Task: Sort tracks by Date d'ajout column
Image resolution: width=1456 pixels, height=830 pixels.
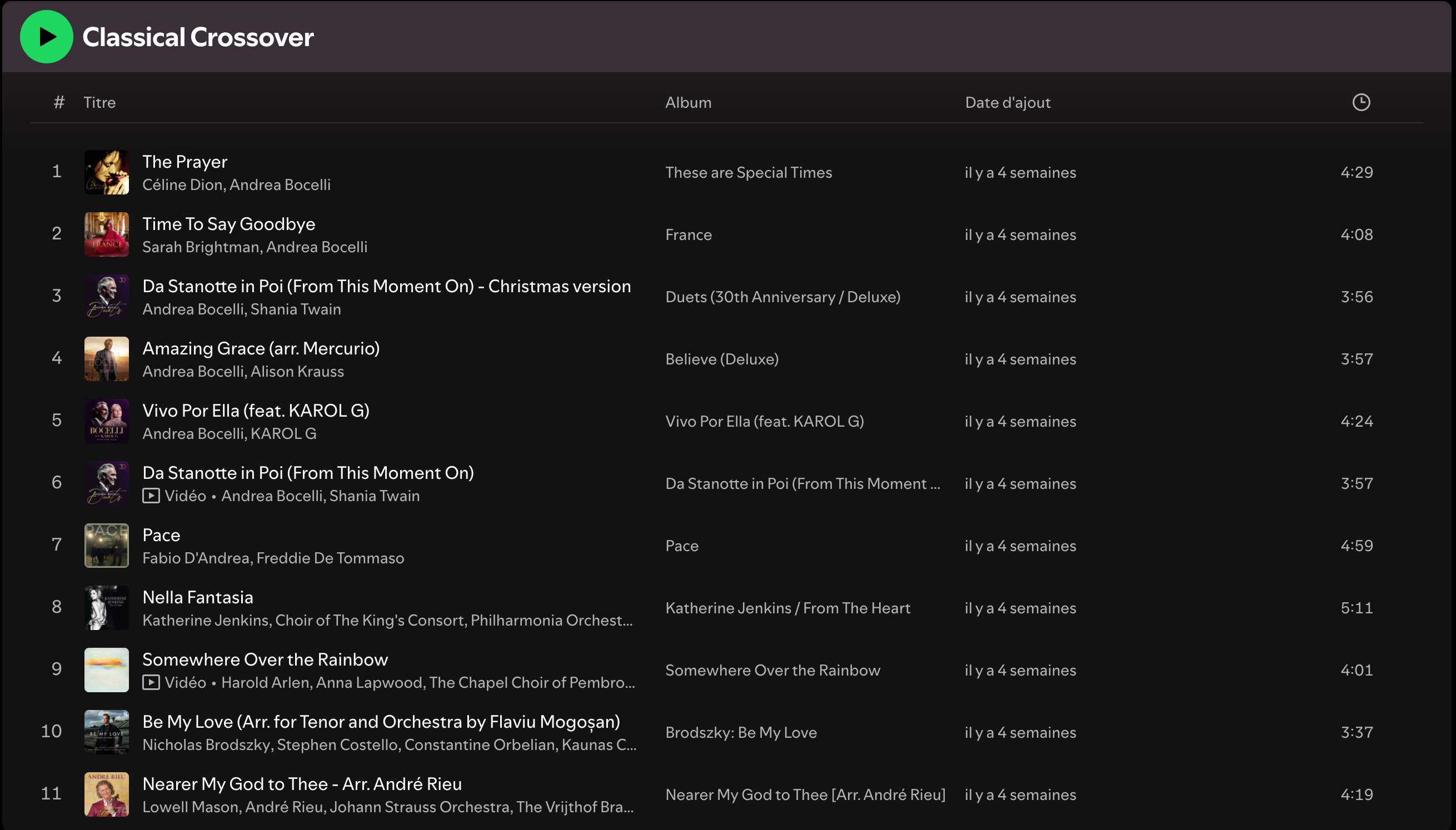Action: [x=1008, y=103]
